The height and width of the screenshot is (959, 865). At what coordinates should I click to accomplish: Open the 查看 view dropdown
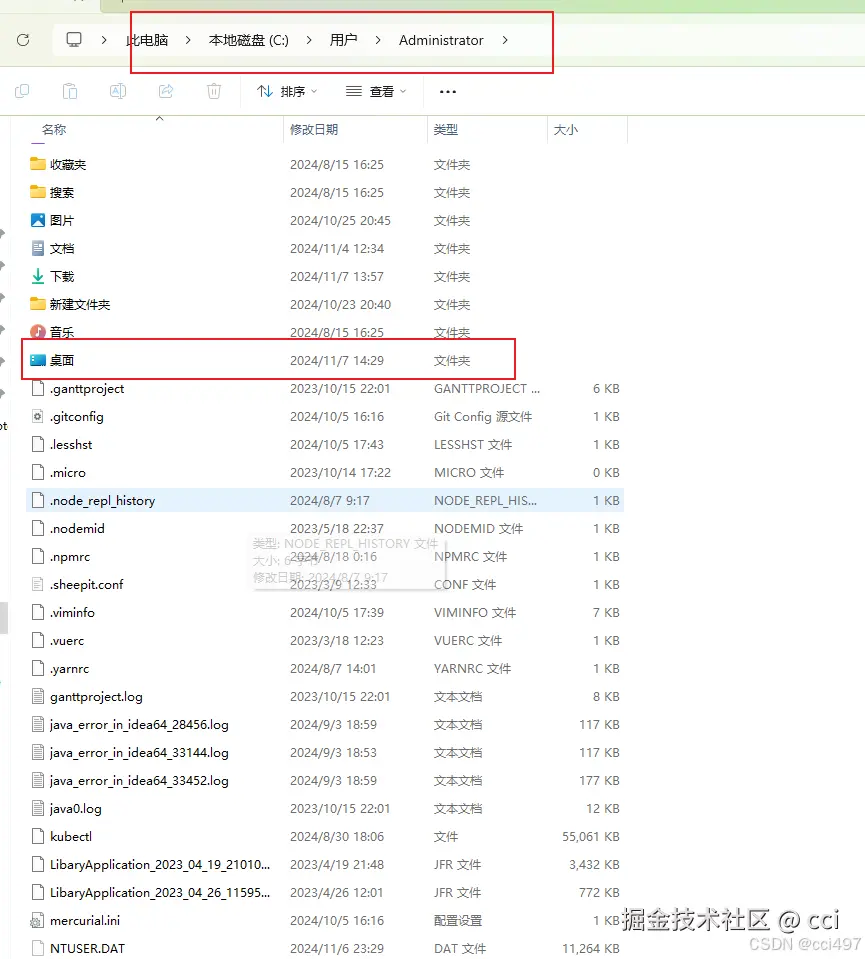376,92
